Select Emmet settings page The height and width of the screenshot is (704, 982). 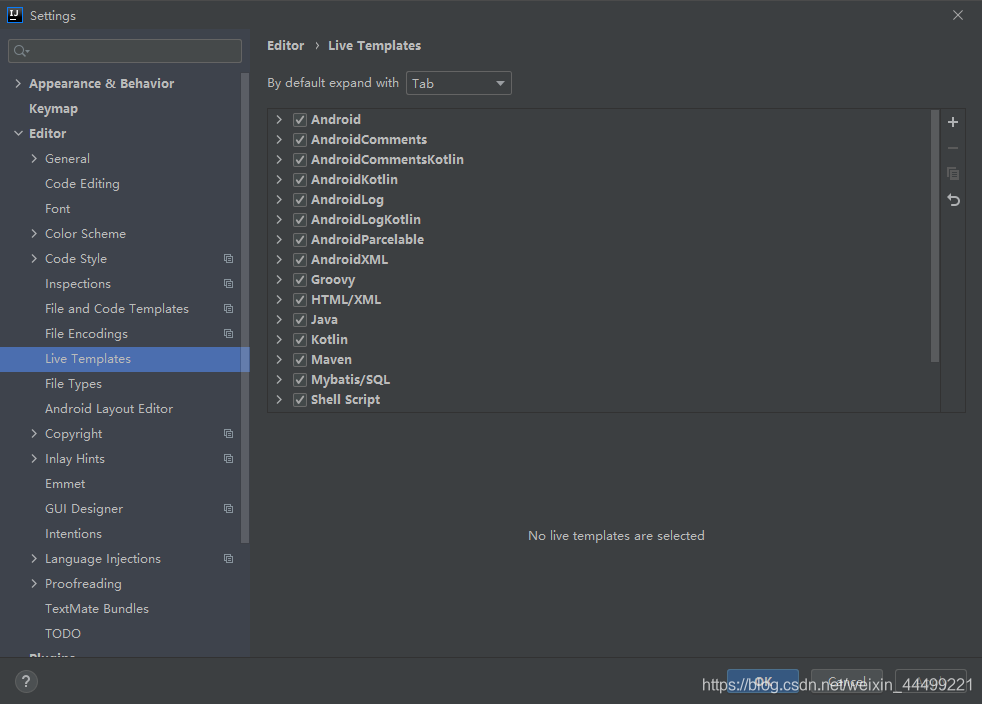[x=65, y=484]
